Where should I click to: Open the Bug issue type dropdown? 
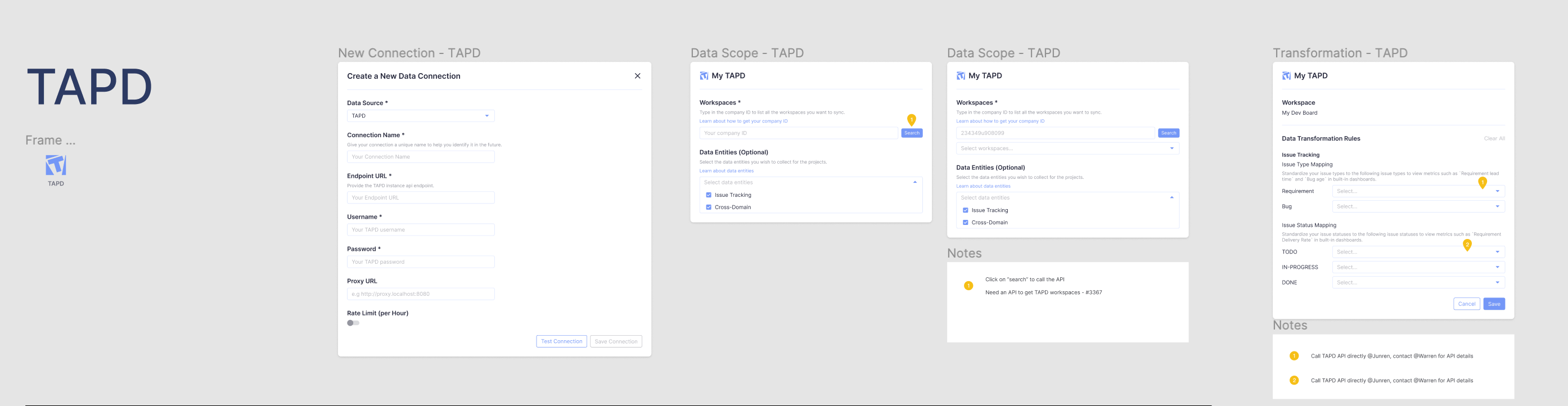1418,206
